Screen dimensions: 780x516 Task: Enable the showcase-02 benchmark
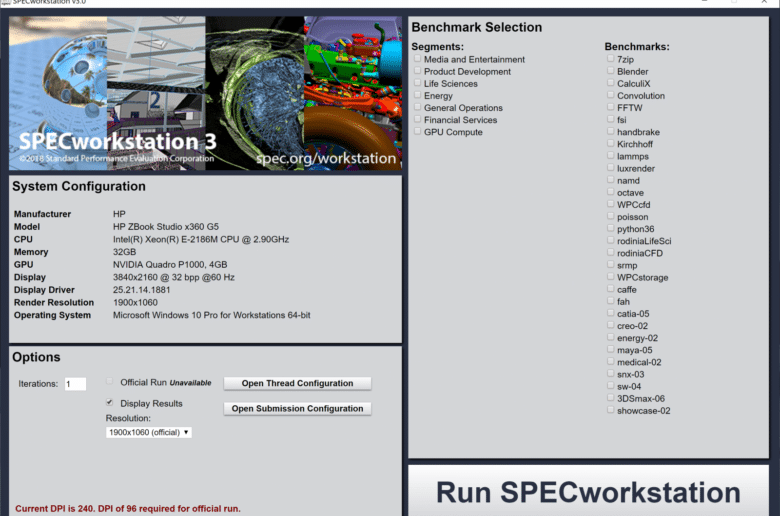(x=610, y=410)
